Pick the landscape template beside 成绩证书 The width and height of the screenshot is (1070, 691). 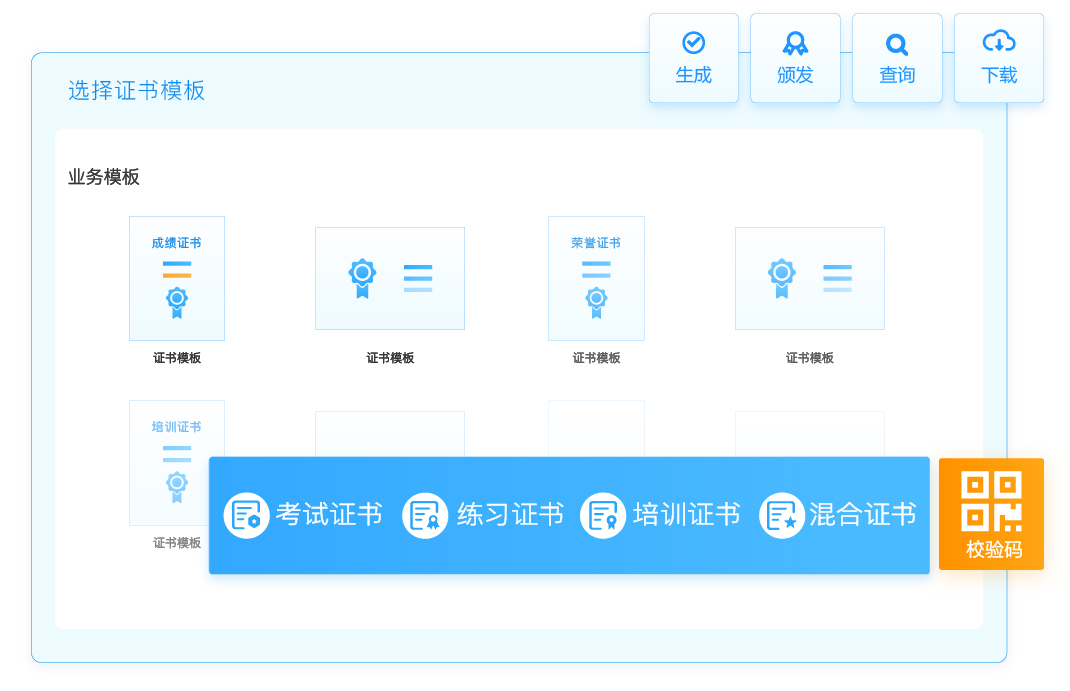tap(390, 278)
